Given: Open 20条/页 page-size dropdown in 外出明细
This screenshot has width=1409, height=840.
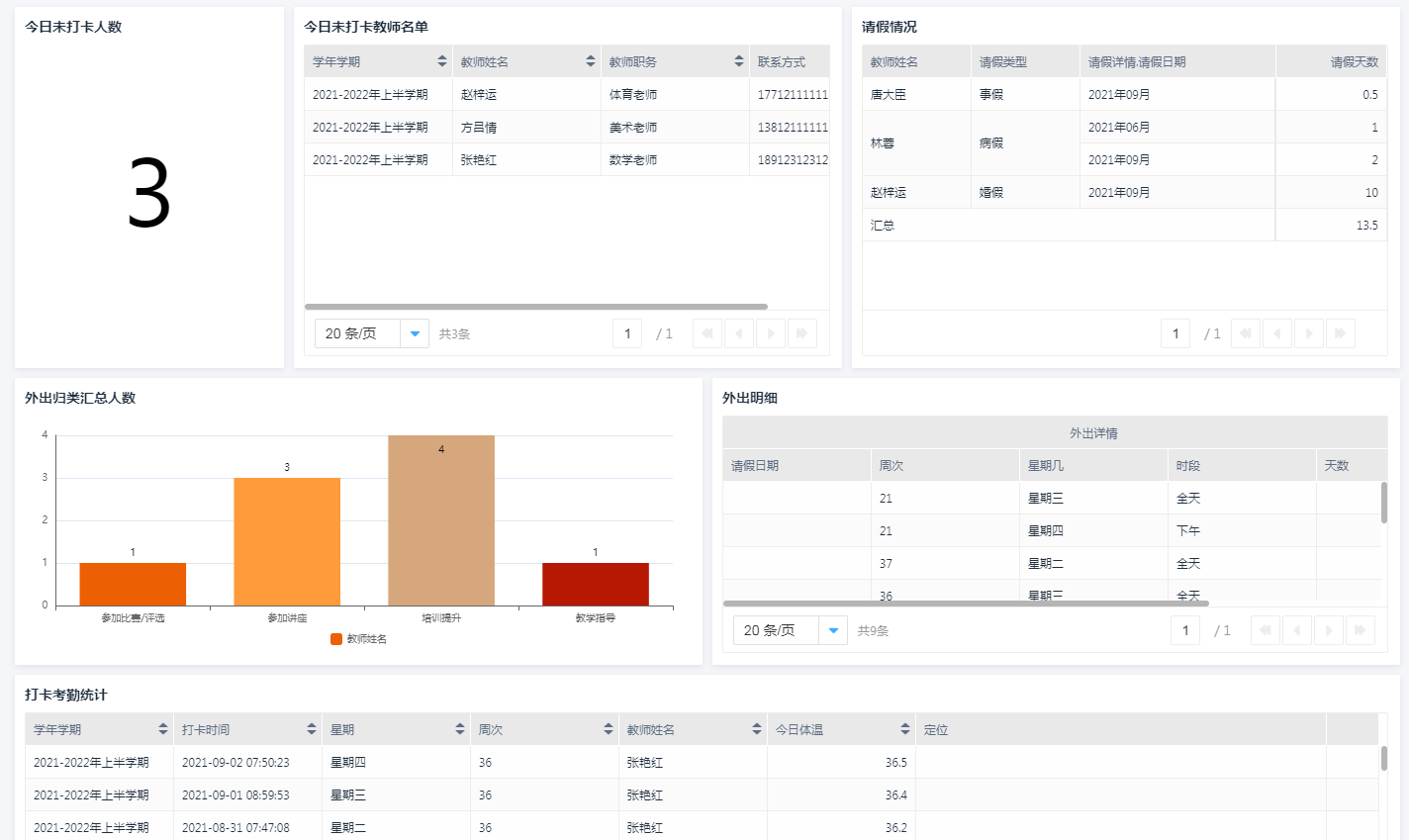Looking at the screenshot, I should (x=833, y=630).
